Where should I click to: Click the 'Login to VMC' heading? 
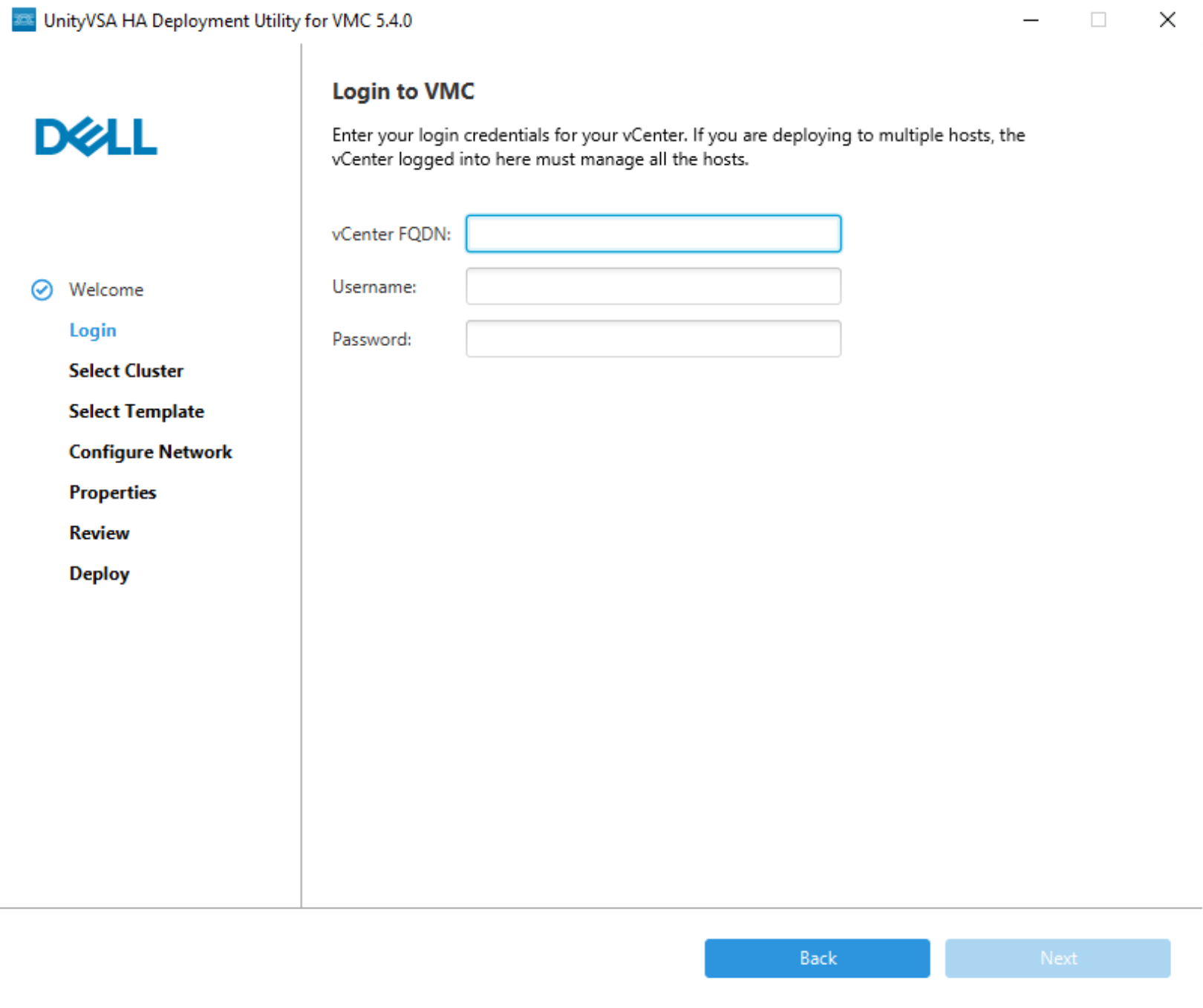coord(403,91)
